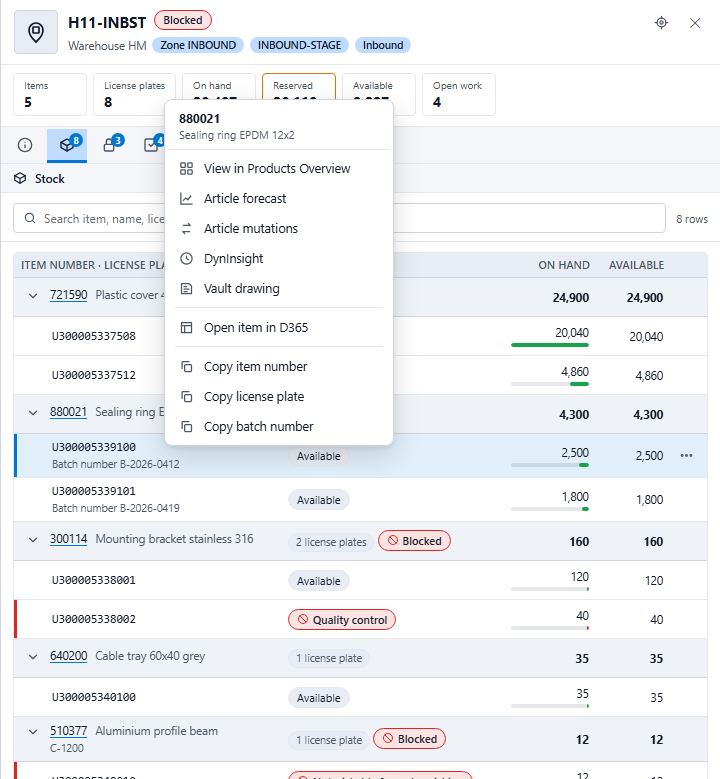Collapse item 880021 Sealing ring group

33,413
